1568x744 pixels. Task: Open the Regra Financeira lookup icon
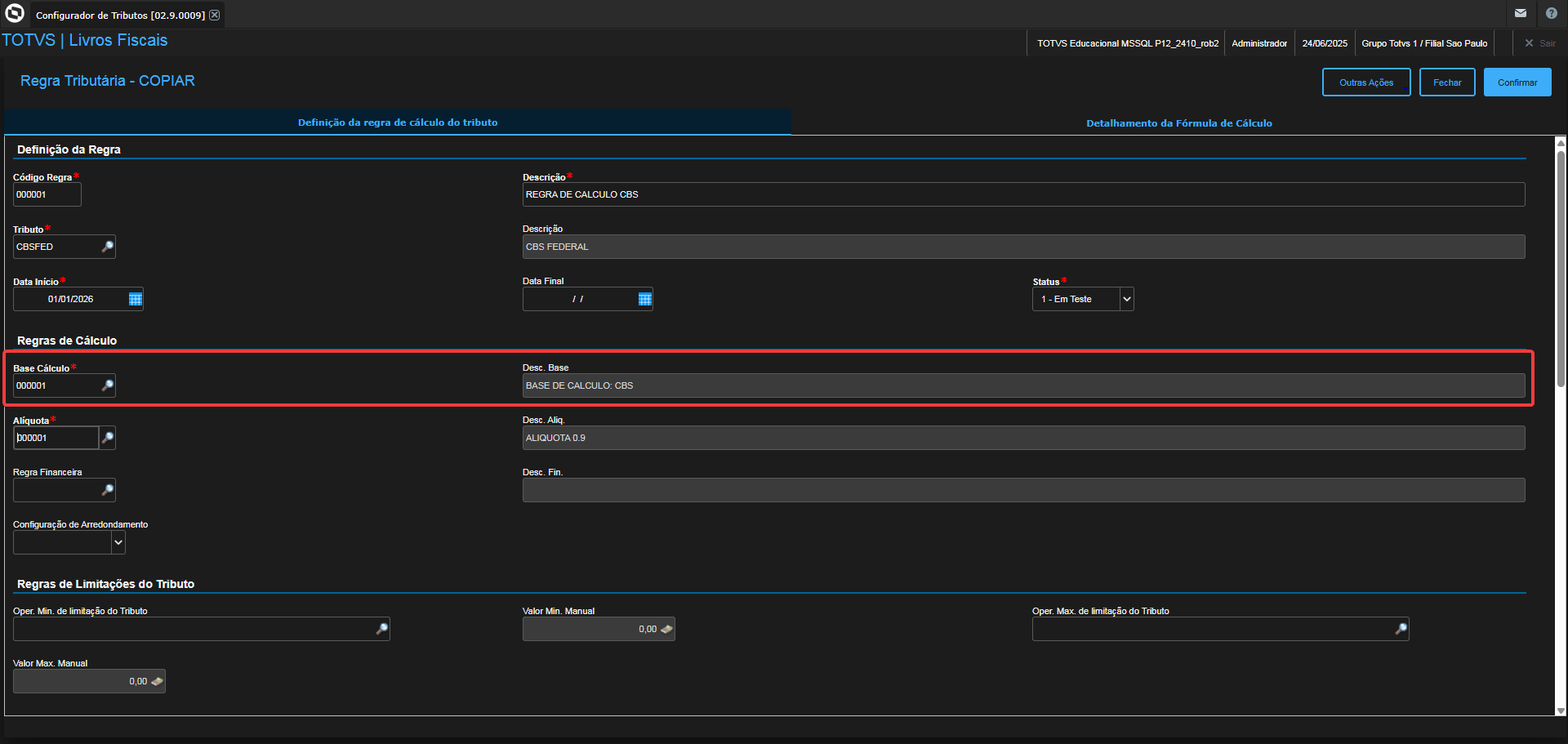[x=107, y=490]
